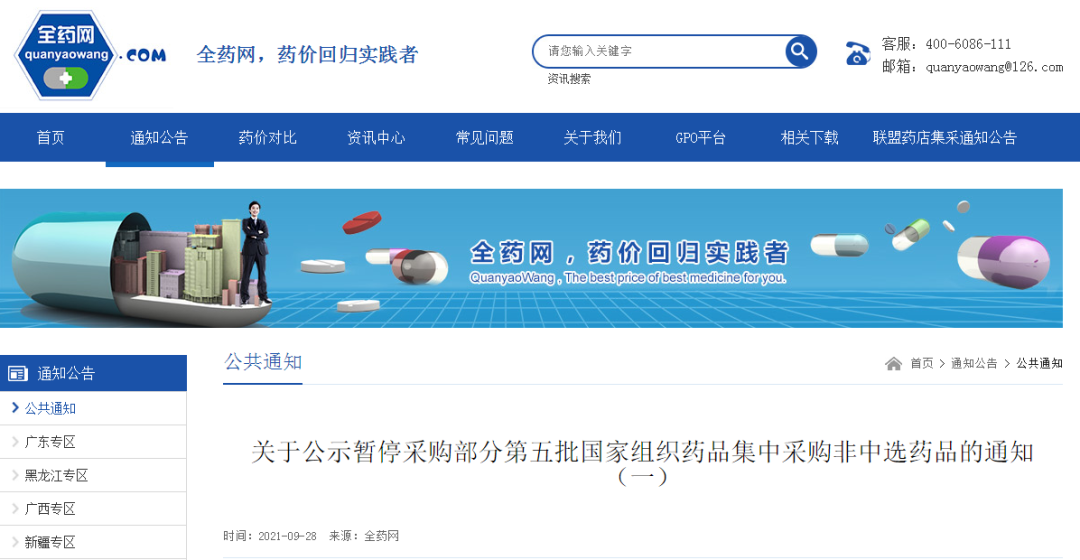
Task: Select the GPO平台 menu item
Action: pos(700,138)
